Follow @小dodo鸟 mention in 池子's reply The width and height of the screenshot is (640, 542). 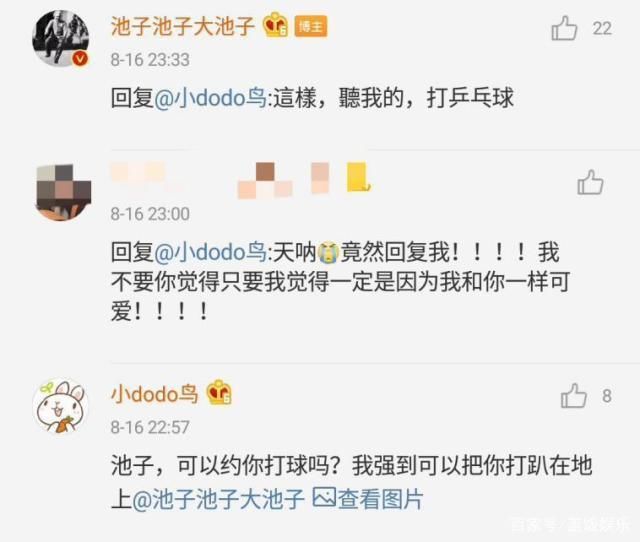211,98
